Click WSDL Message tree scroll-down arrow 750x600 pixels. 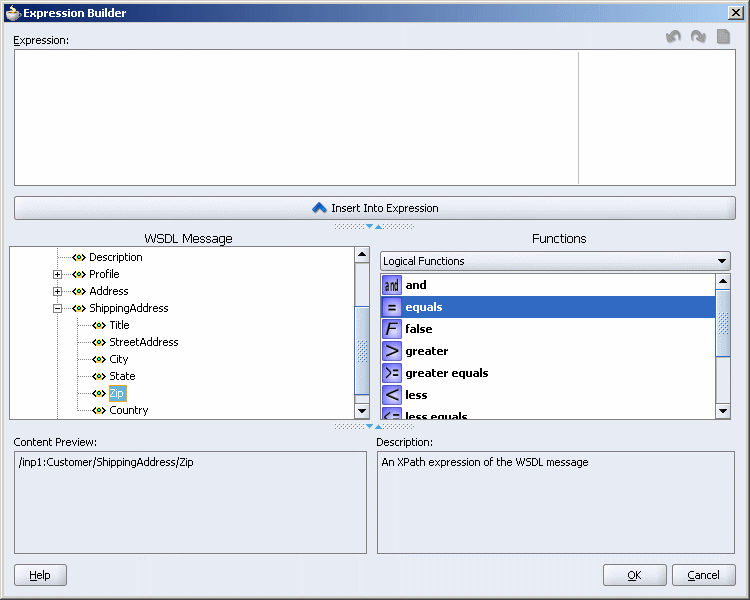[362, 411]
